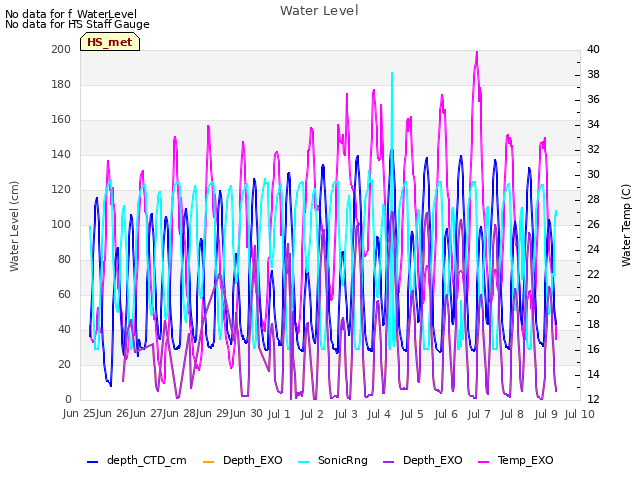Click the Water Temp (C) axis title

click(x=626, y=225)
